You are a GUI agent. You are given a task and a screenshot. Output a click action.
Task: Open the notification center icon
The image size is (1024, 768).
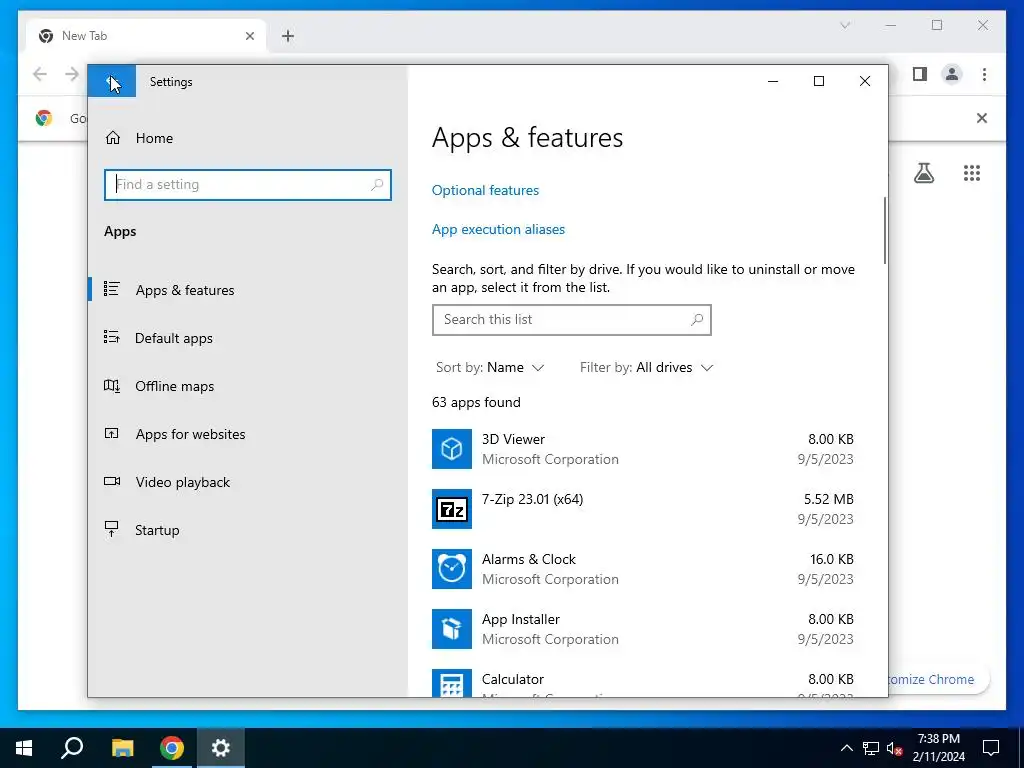pos(991,748)
